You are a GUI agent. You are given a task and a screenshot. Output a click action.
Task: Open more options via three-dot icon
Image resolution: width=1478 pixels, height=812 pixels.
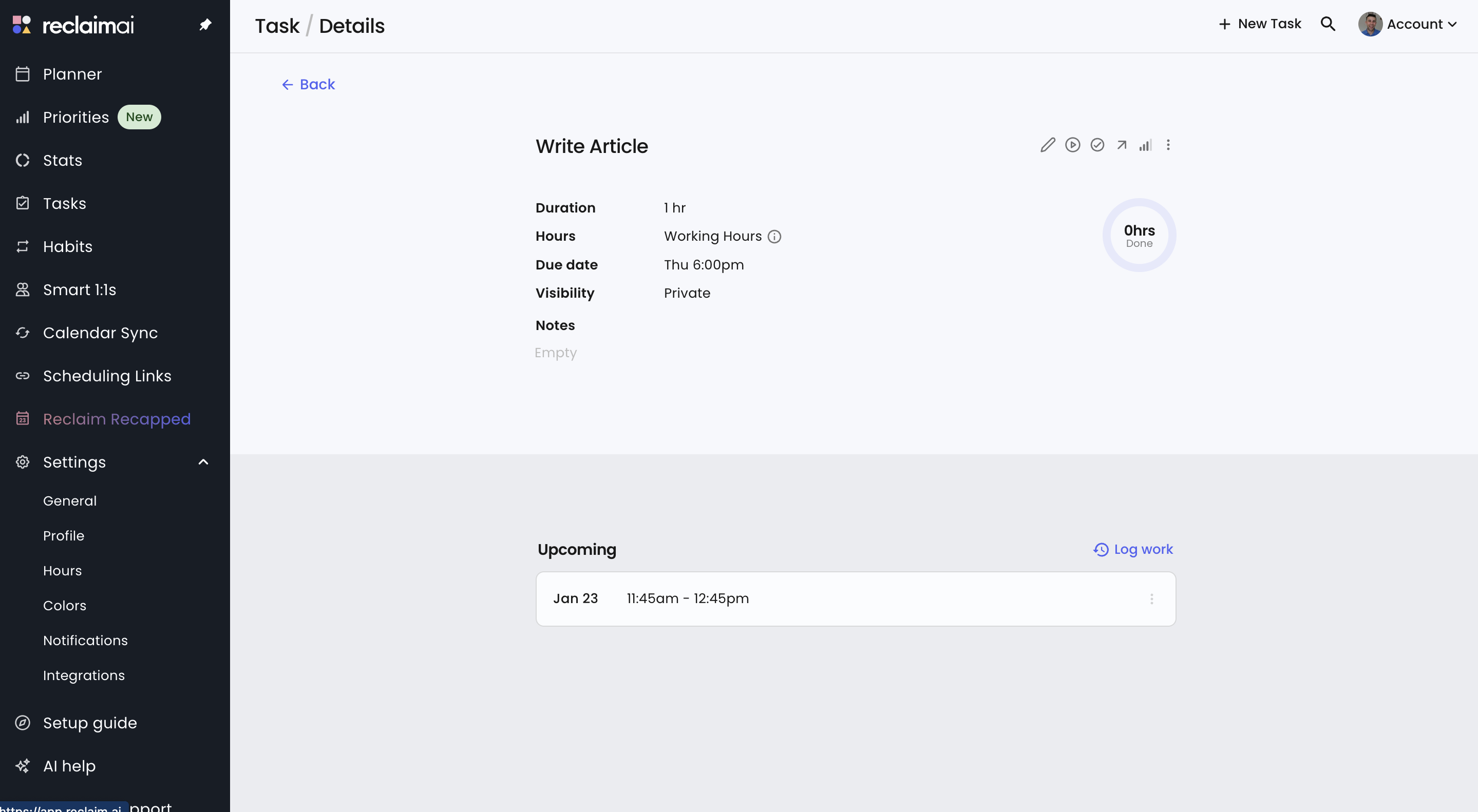pos(1169,145)
